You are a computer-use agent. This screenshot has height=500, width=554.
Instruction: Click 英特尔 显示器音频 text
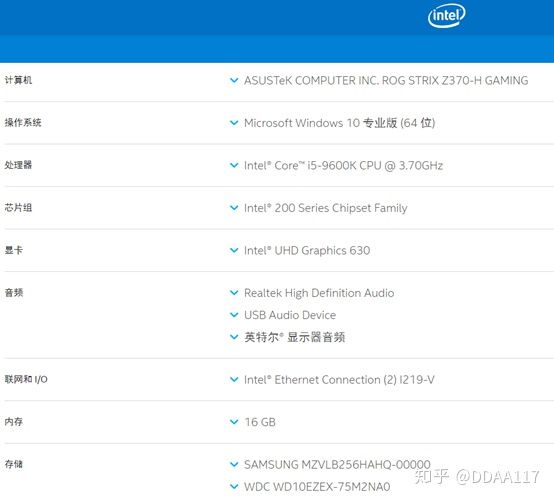[x=295, y=337]
